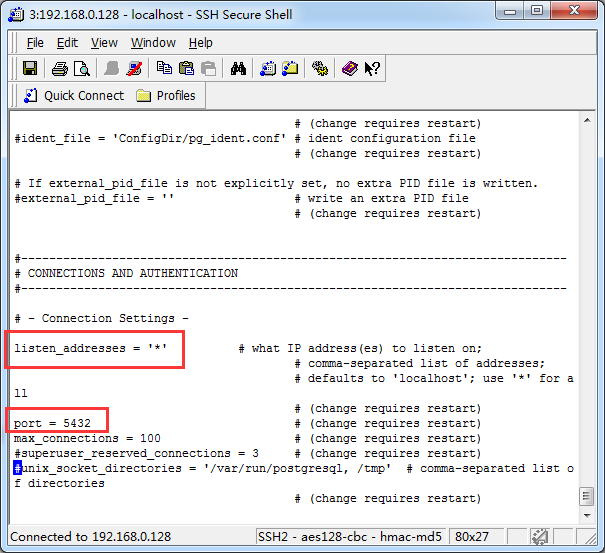Open the File menu
Image resolution: width=605 pixels, height=553 pixels.
point(35,43)
